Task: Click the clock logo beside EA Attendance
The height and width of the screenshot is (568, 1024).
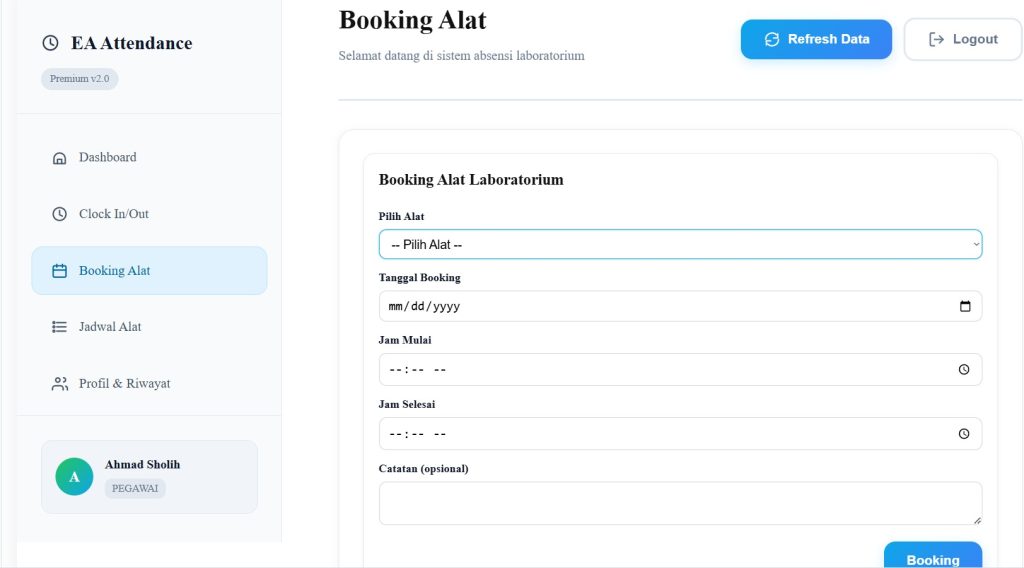Action: click(50, 43)
